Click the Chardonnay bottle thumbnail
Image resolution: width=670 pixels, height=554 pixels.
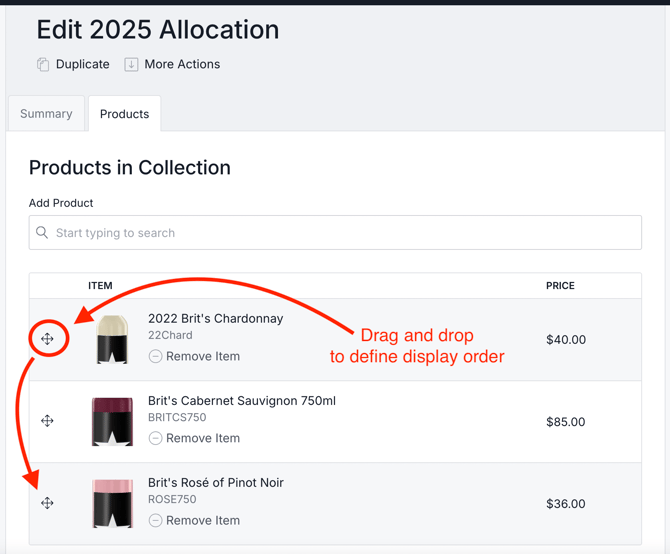[113, 339]
